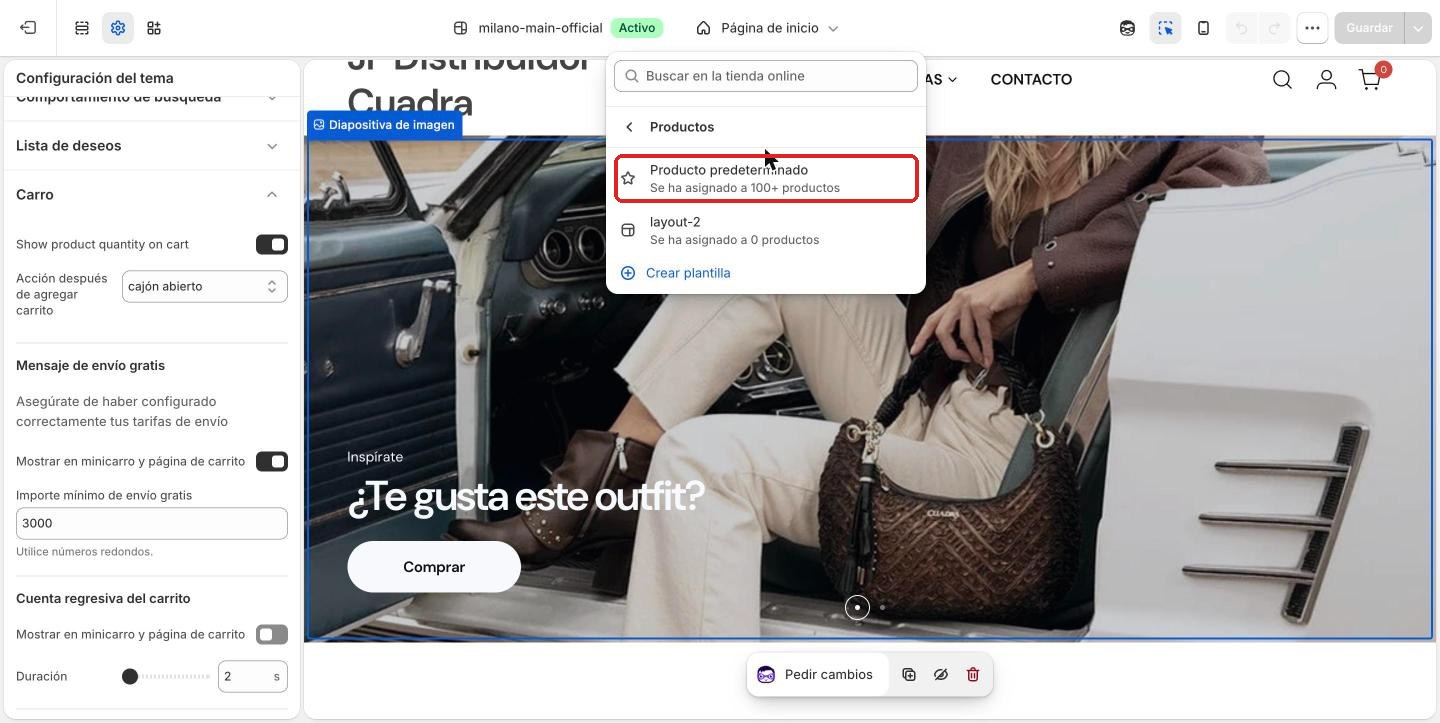
Task: Go back from the Productos list
Action: pos(629,127)
